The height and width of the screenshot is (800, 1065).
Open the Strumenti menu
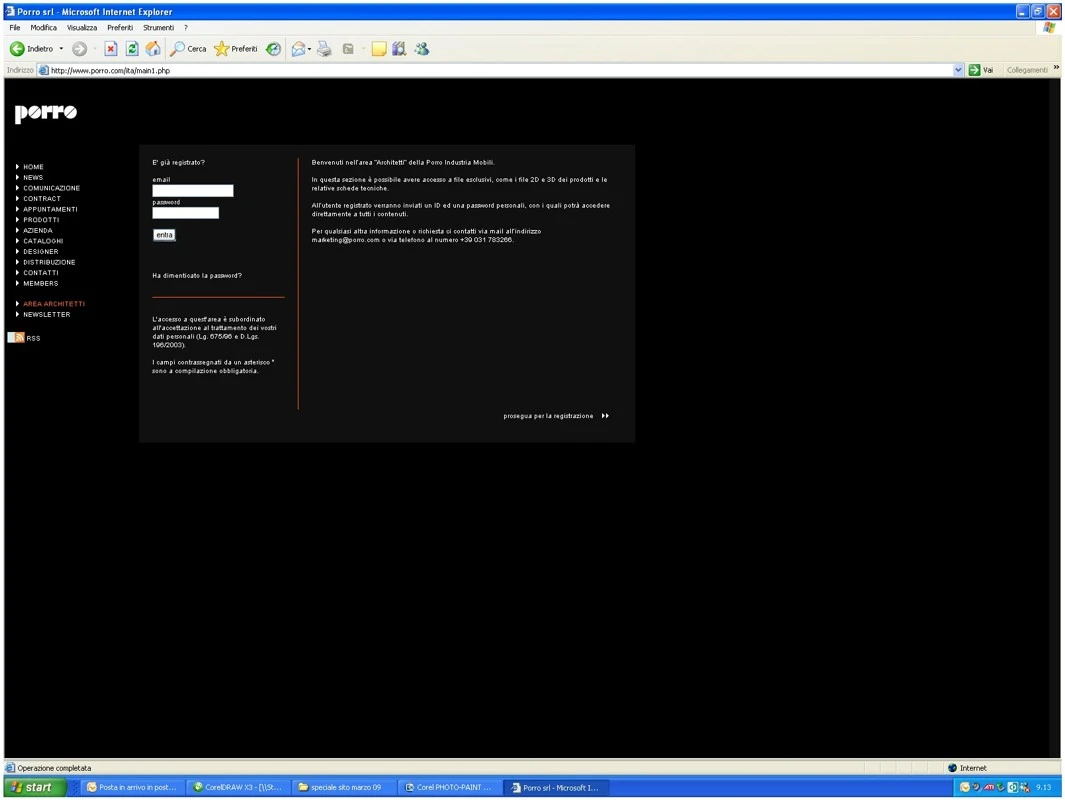[x=158, y=28]
